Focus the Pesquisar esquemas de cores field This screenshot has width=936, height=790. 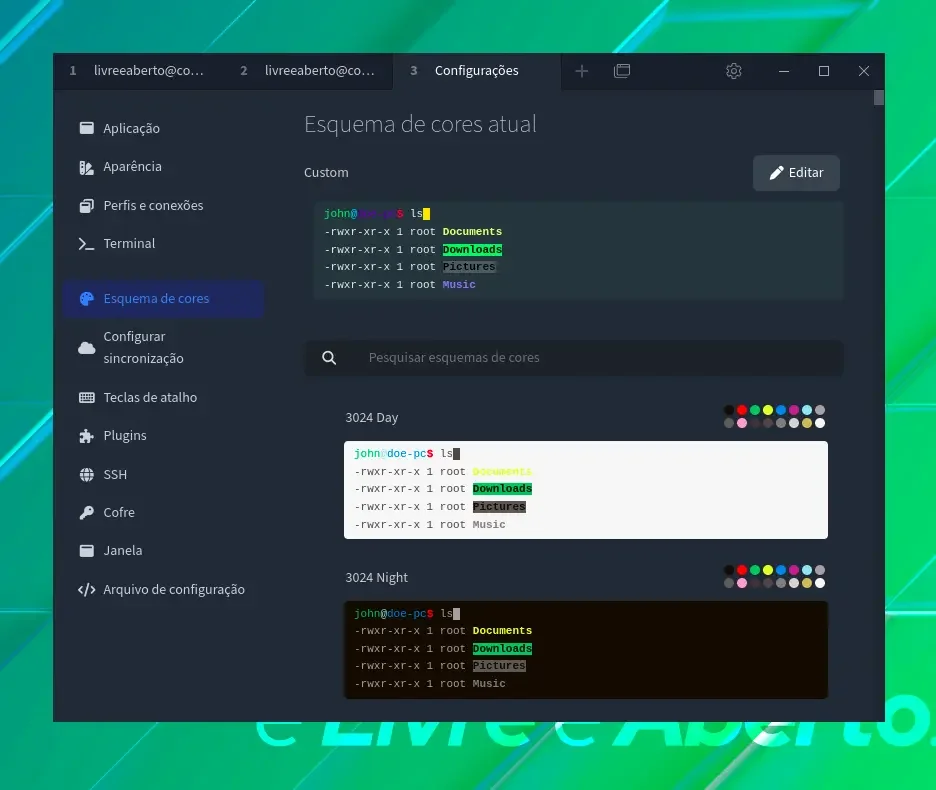[x=574, y=358]
